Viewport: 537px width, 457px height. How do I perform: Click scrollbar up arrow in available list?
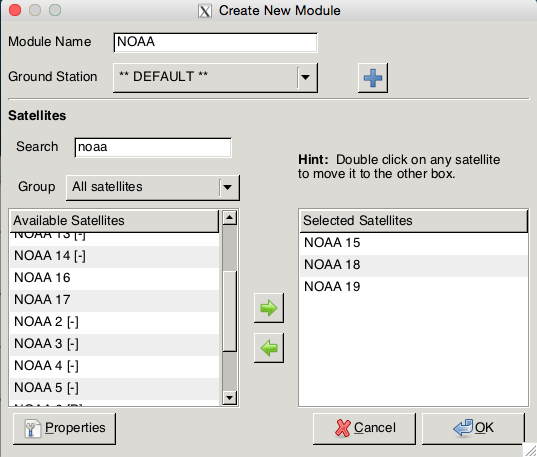pos(229,218)
